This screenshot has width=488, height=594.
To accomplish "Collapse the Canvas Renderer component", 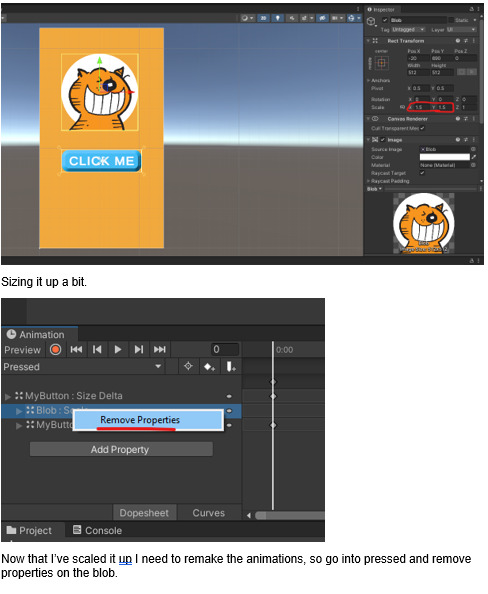I will (368, 119).
